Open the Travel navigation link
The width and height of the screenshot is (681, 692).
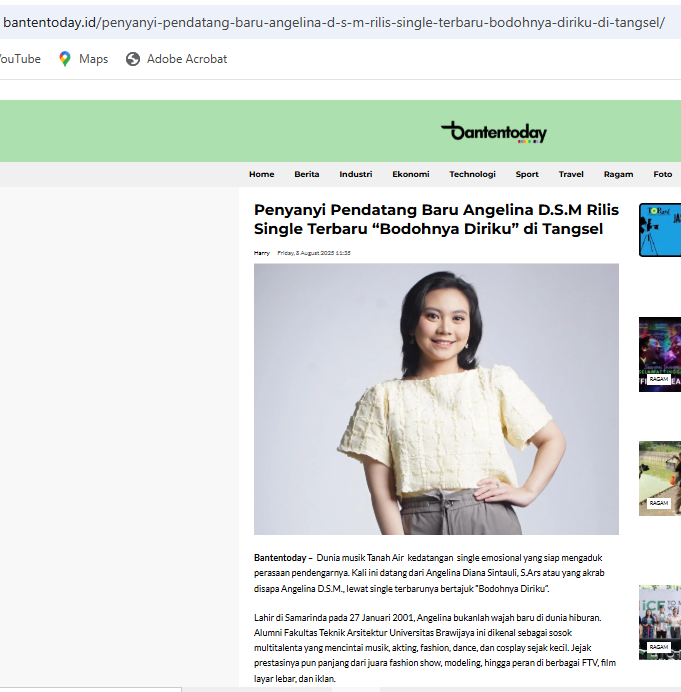571,174
